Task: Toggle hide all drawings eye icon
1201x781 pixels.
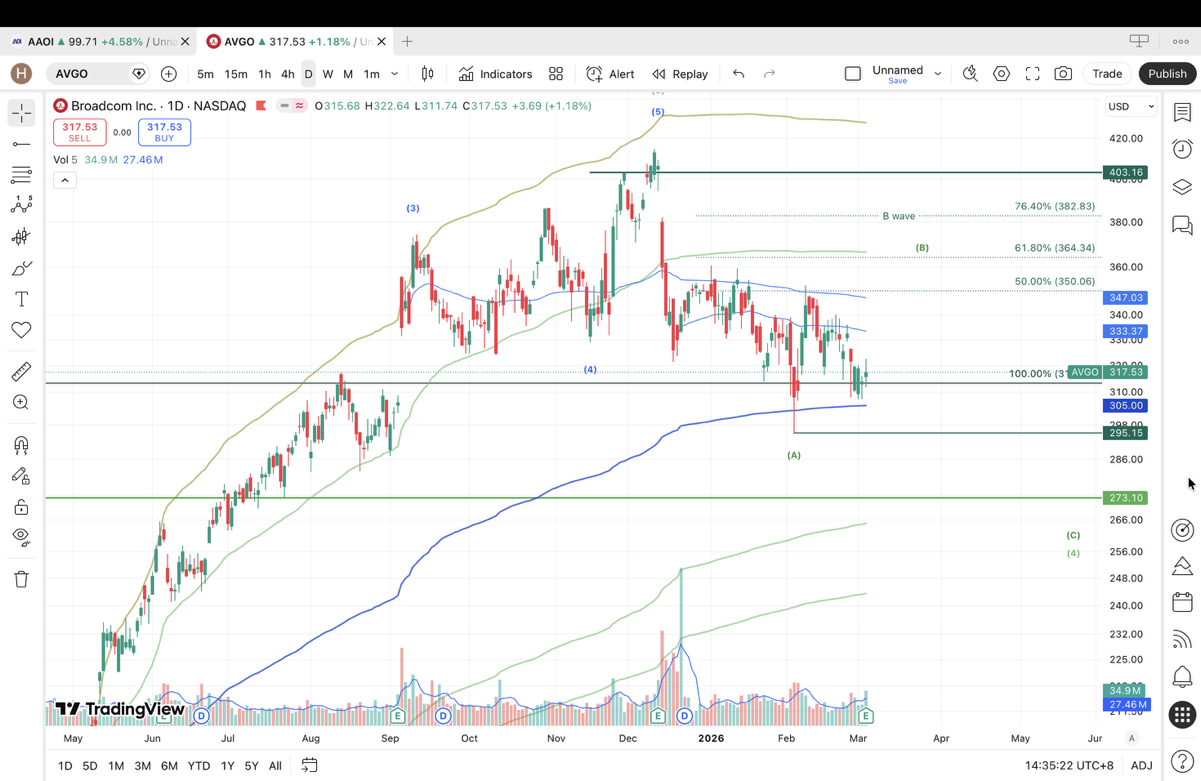Action: [x=21, y=536]
